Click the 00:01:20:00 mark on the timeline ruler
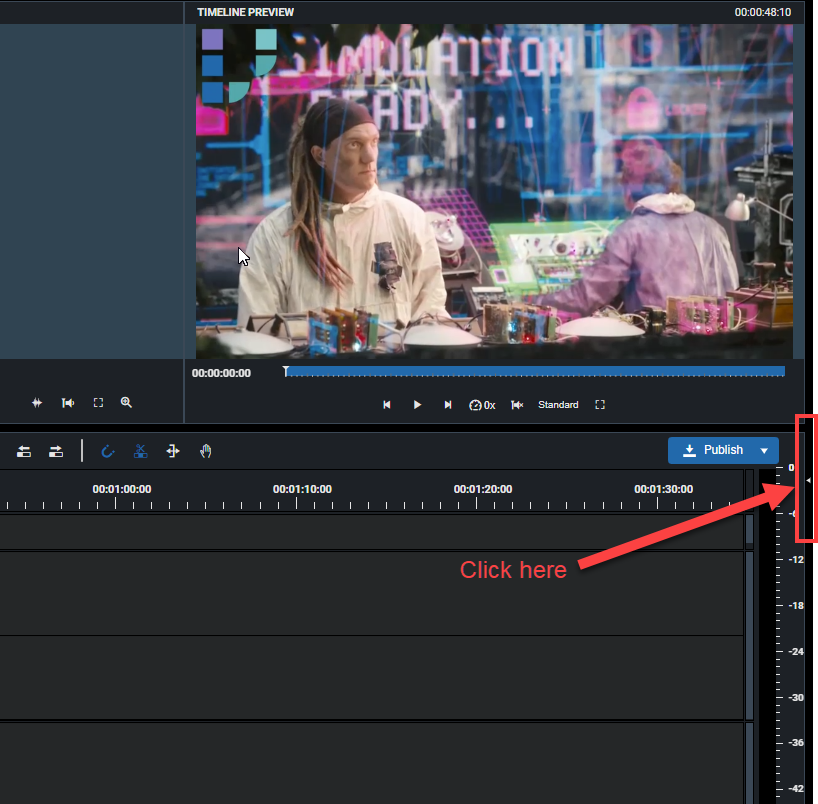The image size is (818, 804). click(483, 489)
